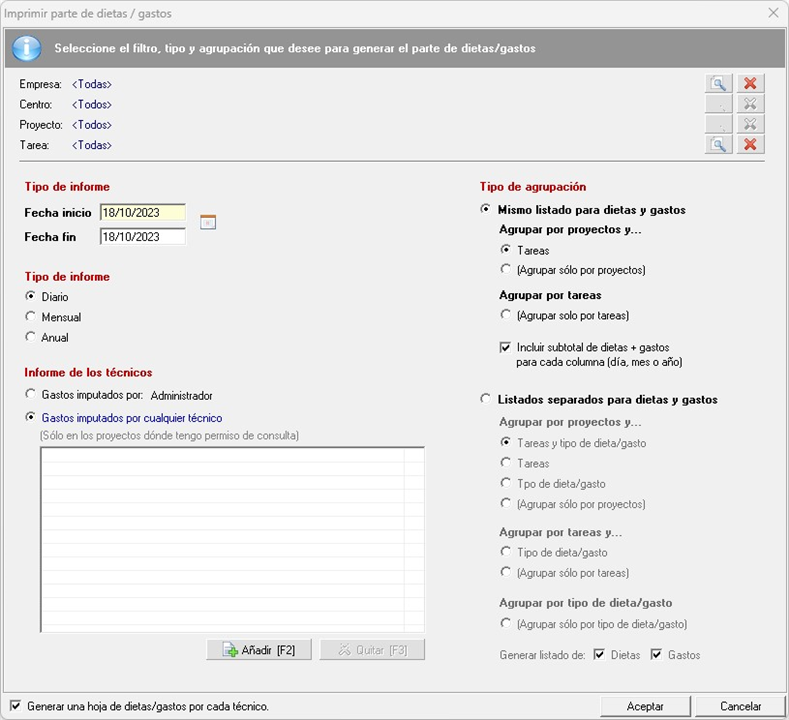This screenshot has width=789, height=720.
Task: Clear the Tarea filter with red X
Action: 750,145
